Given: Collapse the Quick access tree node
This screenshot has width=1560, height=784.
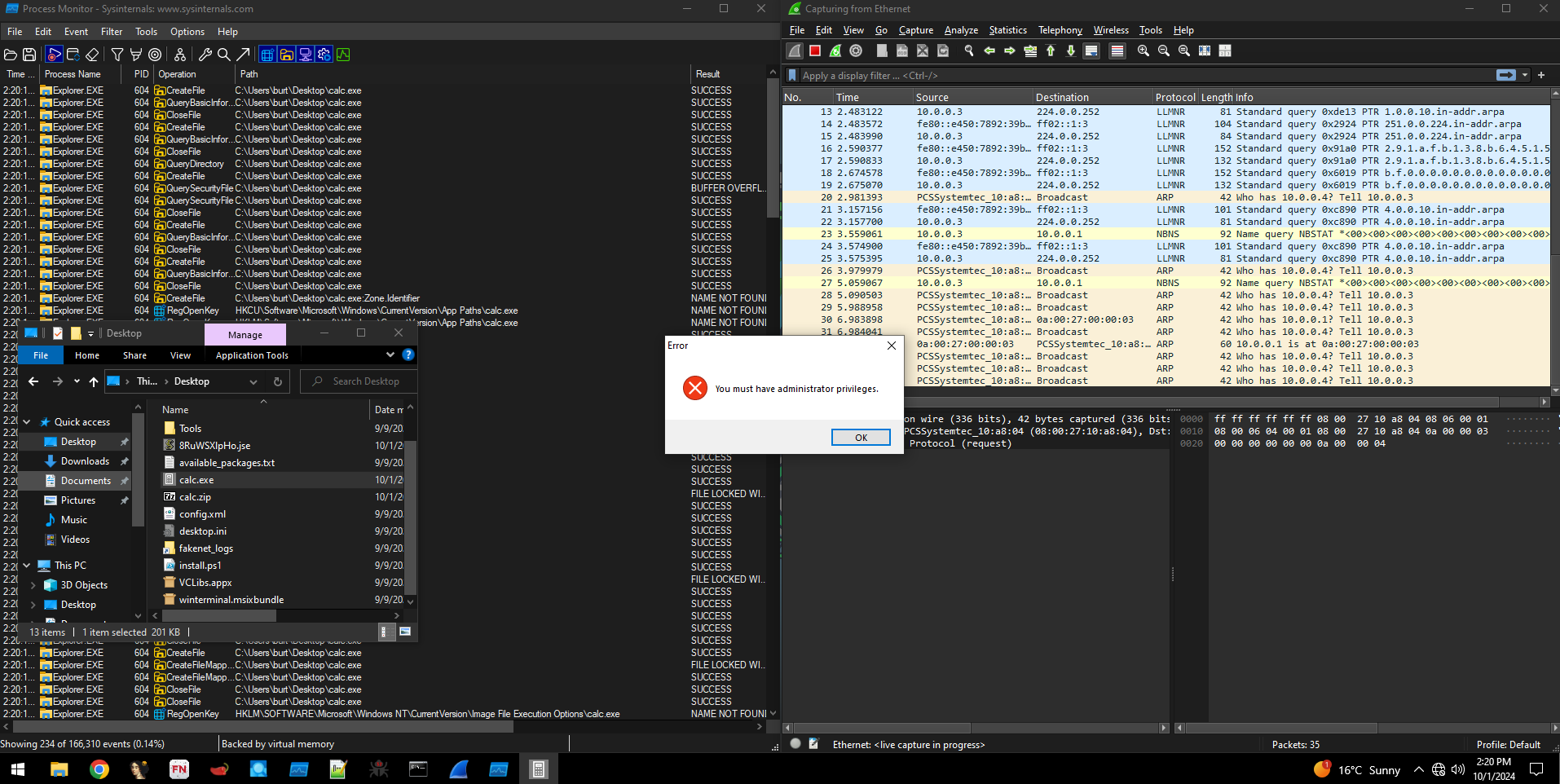Looking at the screenshot, I should pyautogui.click(x=26, y=422).
